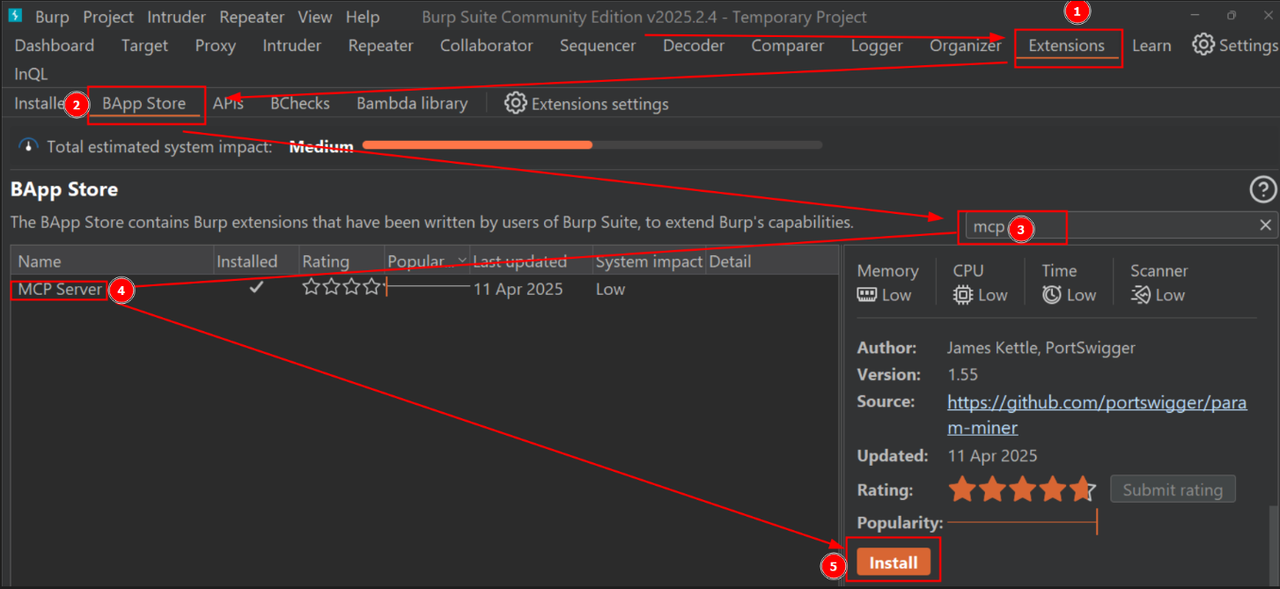The width and height of the screenshot is (1280, 589).
Task: Open the Decoder tab
Action: tap(694, 46)
